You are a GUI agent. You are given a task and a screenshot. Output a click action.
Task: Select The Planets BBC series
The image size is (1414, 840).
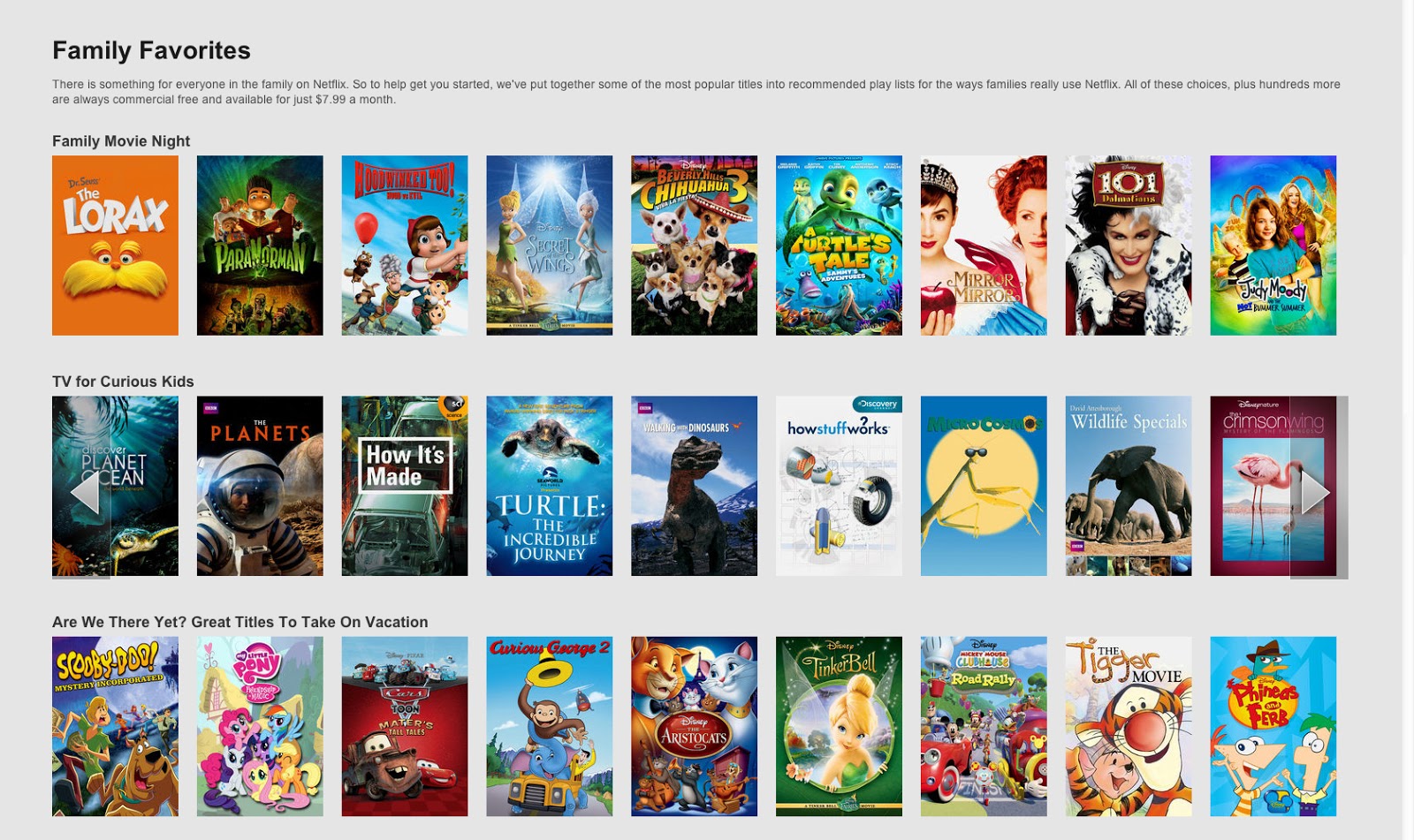(x=260, y=486)
